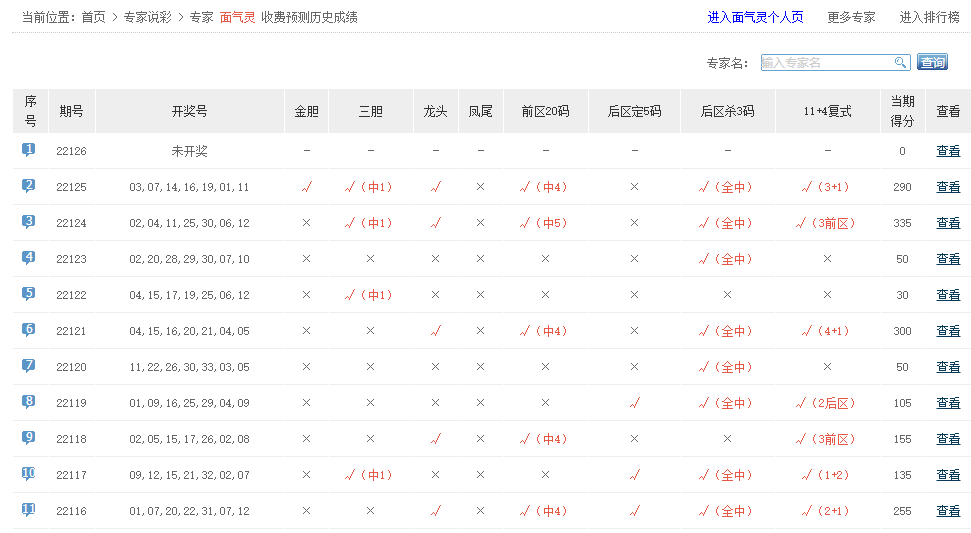The width and height of the screenshot is (971, 533).
Task: Click the number 8 row badge icon
Action: pos(28,402)
